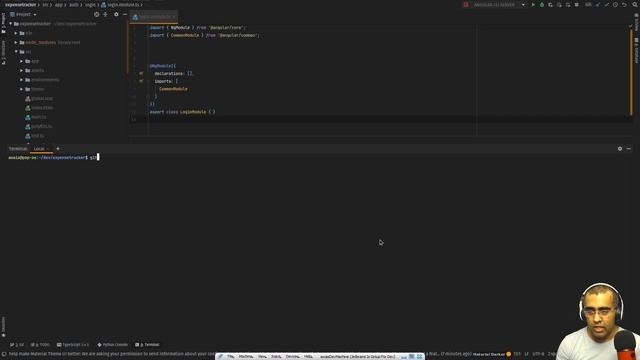Click the Stop square icon in the toolbar
Image resolution: width=640 pixels, height=360 pixels.
[576, 4]
